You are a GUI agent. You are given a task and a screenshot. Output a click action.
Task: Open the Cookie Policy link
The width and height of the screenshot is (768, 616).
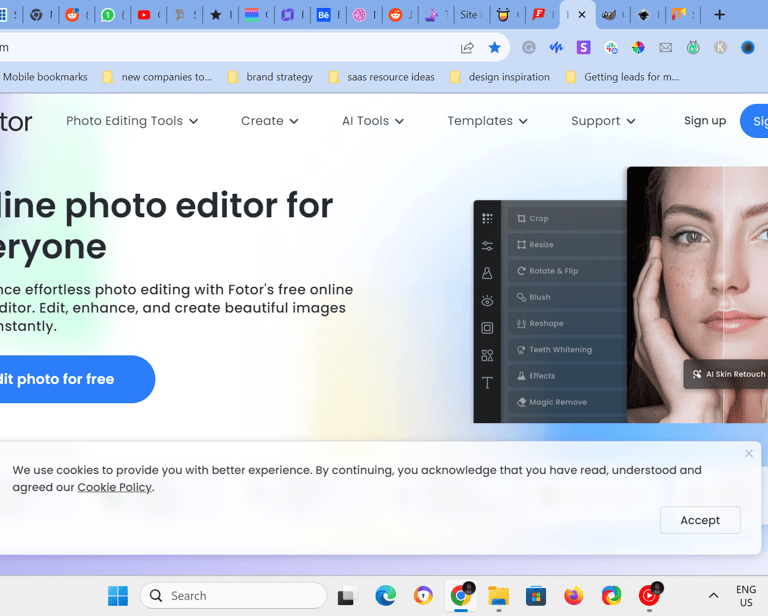tap(115, 487)
